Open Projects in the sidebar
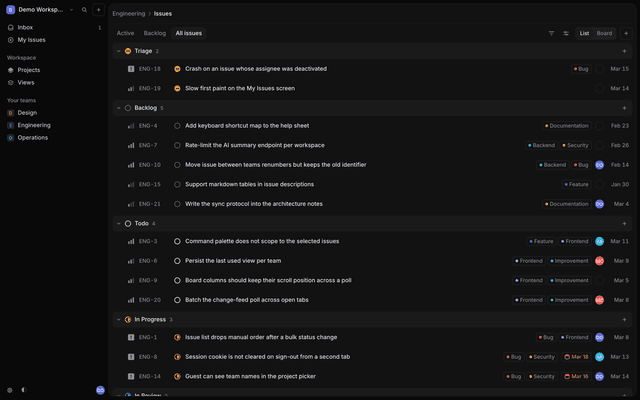Screen dimensions: 640x400 (54, 70)
